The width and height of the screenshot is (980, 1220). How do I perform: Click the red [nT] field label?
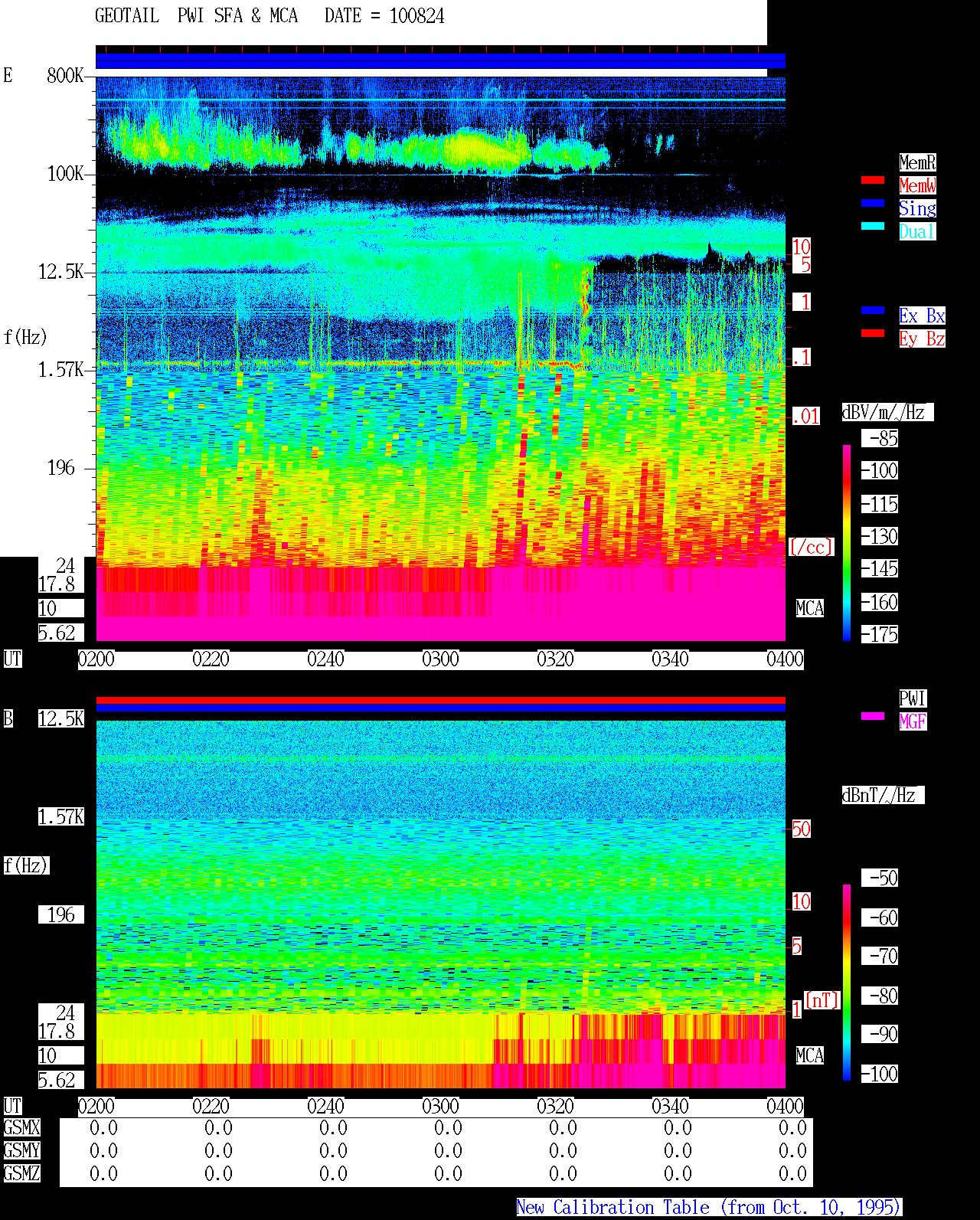[x=822, y=1000]
